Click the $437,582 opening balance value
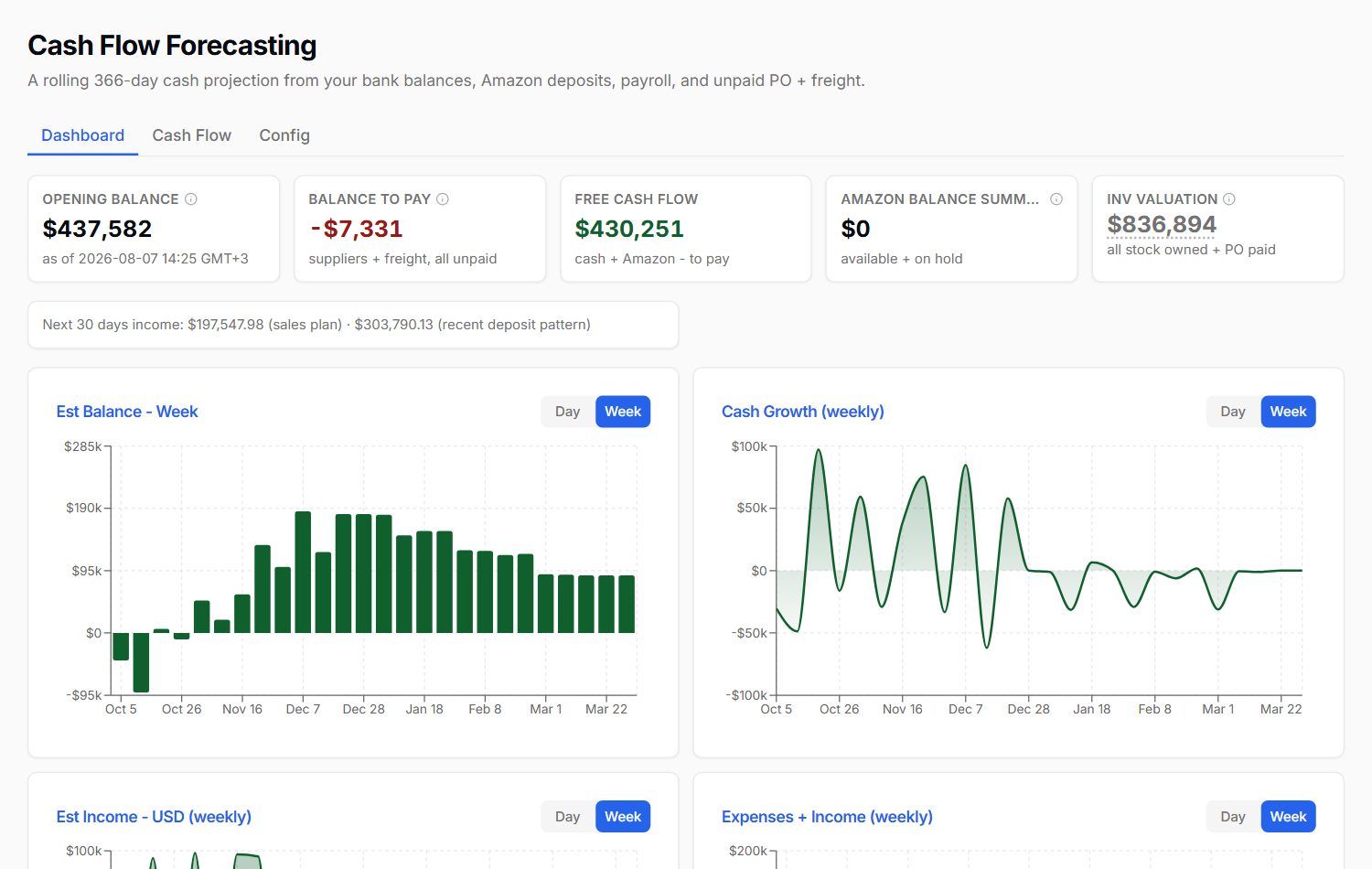 97,229
